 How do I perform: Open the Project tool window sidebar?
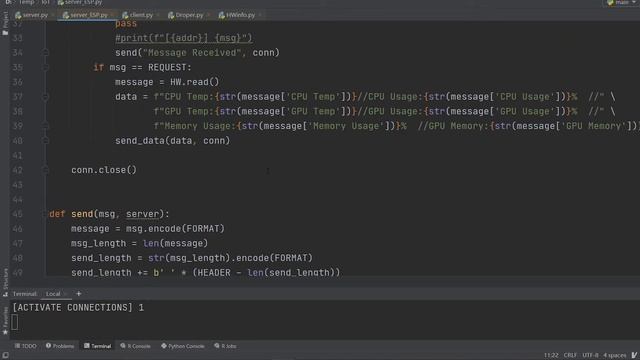[x=5, y=23]
